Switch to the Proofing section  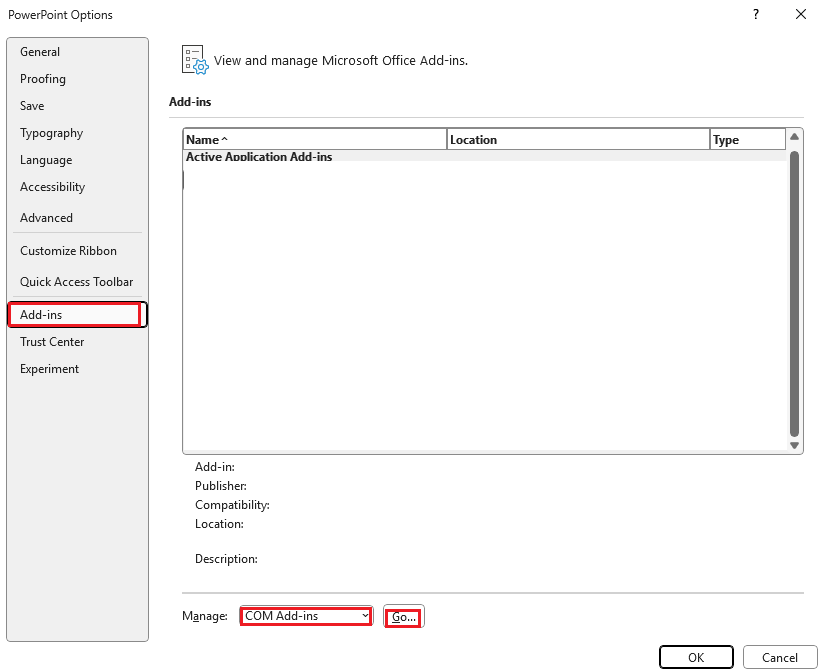click(43, 79)
